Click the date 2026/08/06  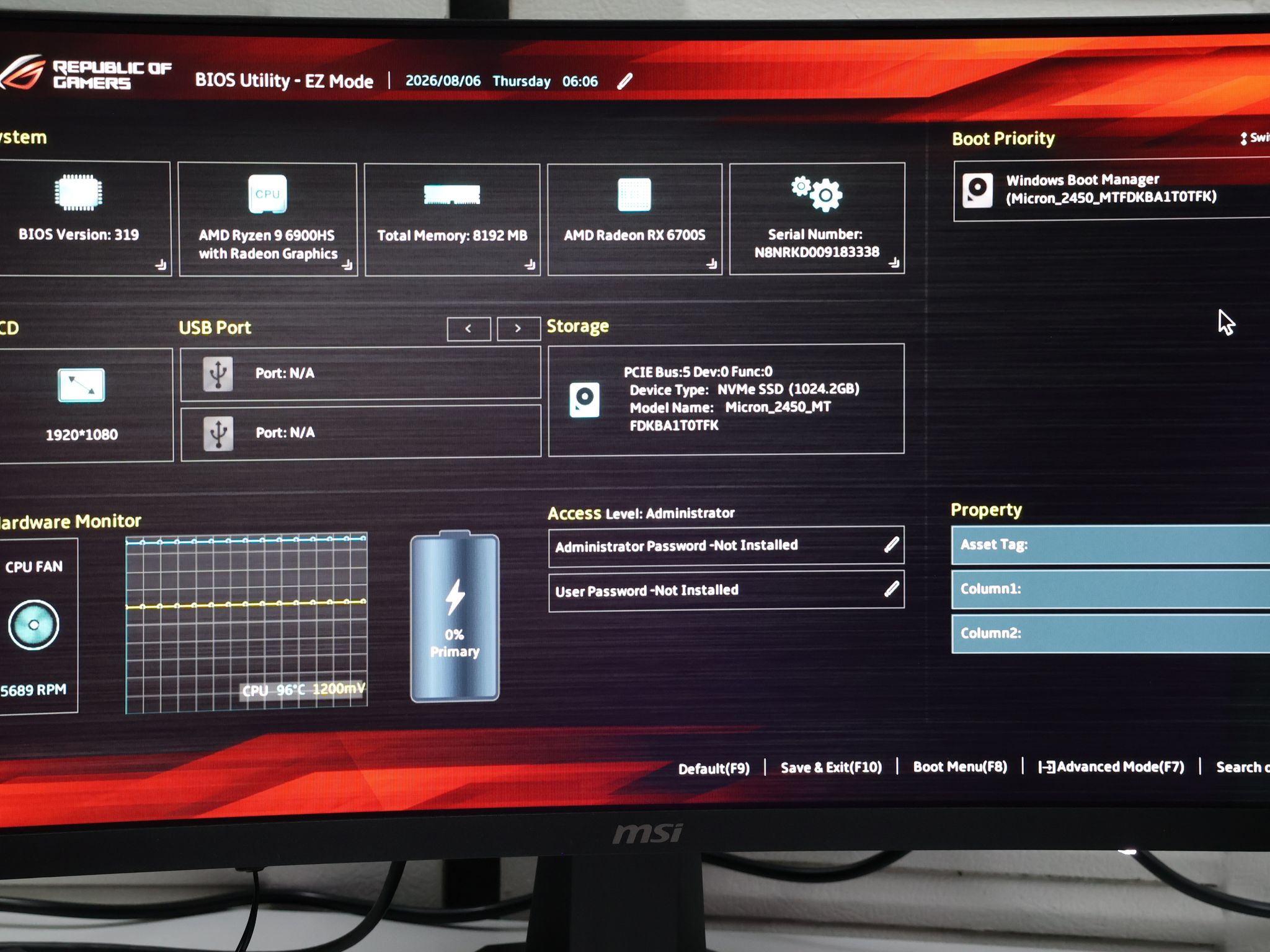pyautogui.click(x=443, y=81)
